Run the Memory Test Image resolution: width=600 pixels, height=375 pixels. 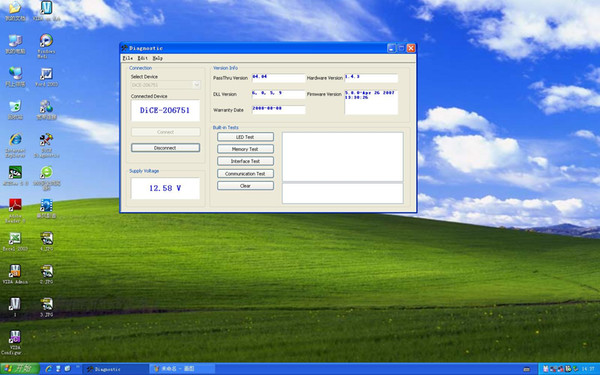coord(245,149)
